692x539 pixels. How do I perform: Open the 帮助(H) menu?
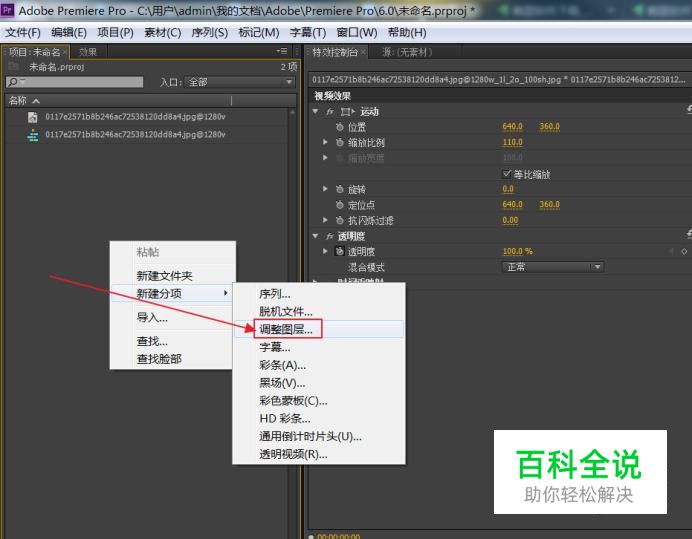pyautogui.click(x=407, y=33)
